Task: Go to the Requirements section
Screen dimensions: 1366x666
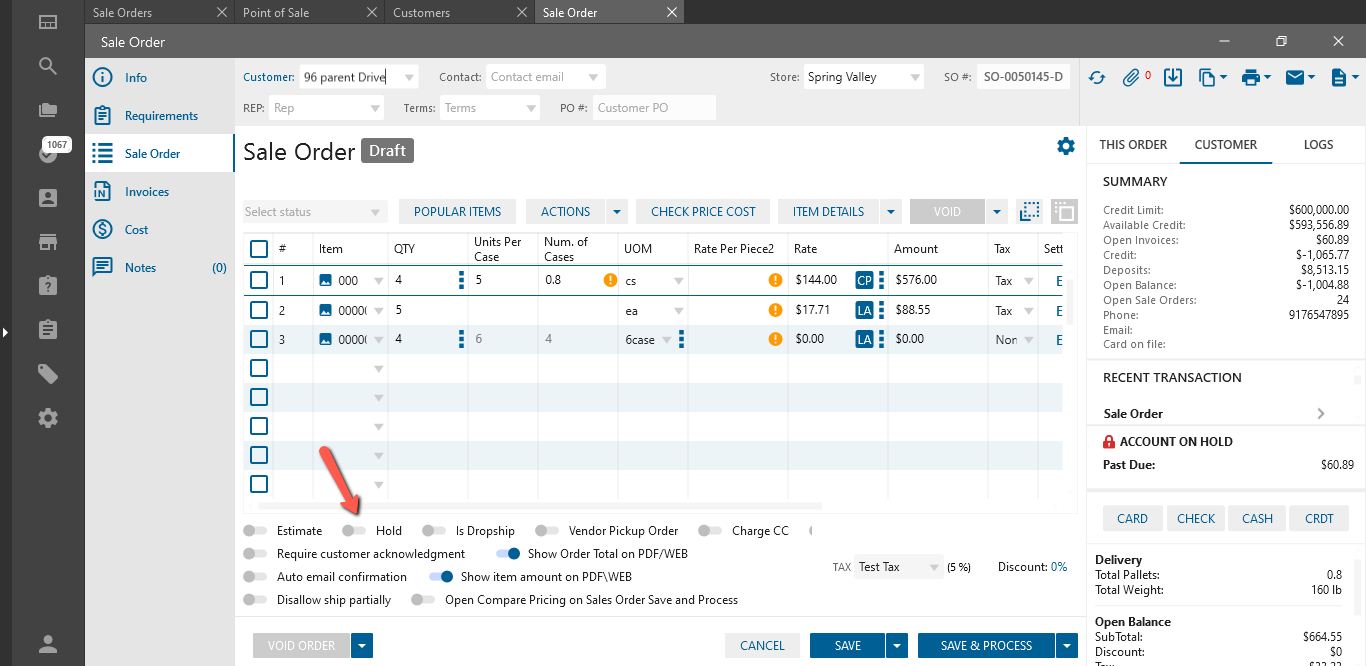Action: click(160, 116)
